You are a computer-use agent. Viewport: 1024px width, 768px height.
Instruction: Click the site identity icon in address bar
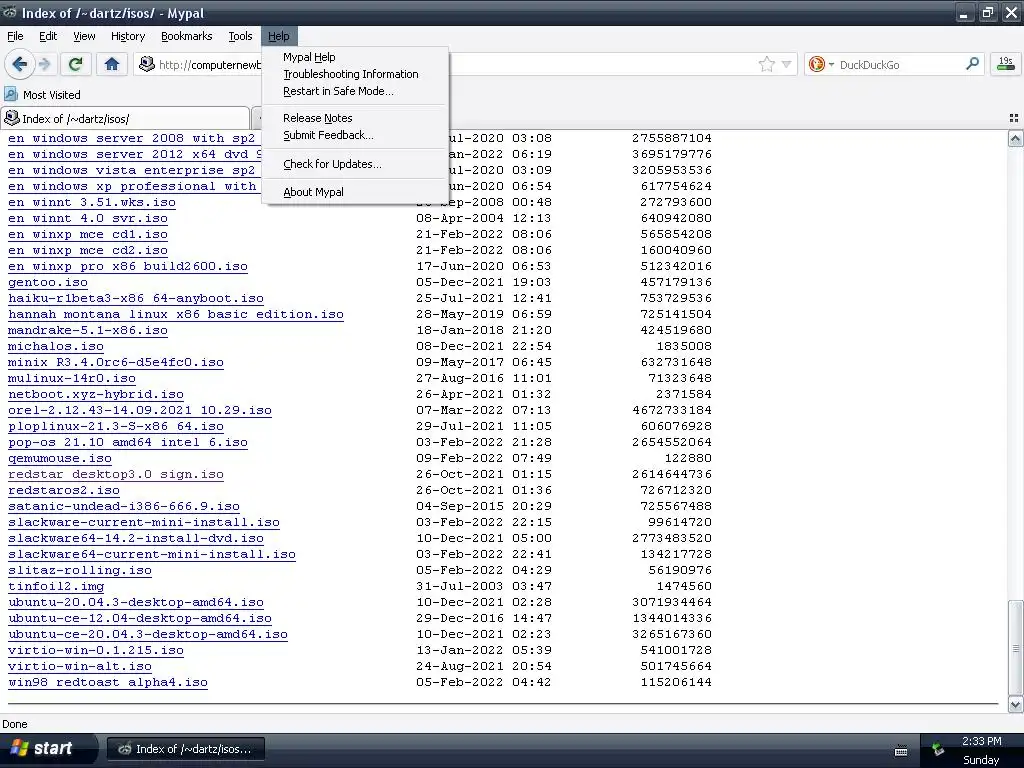(148, 64)
